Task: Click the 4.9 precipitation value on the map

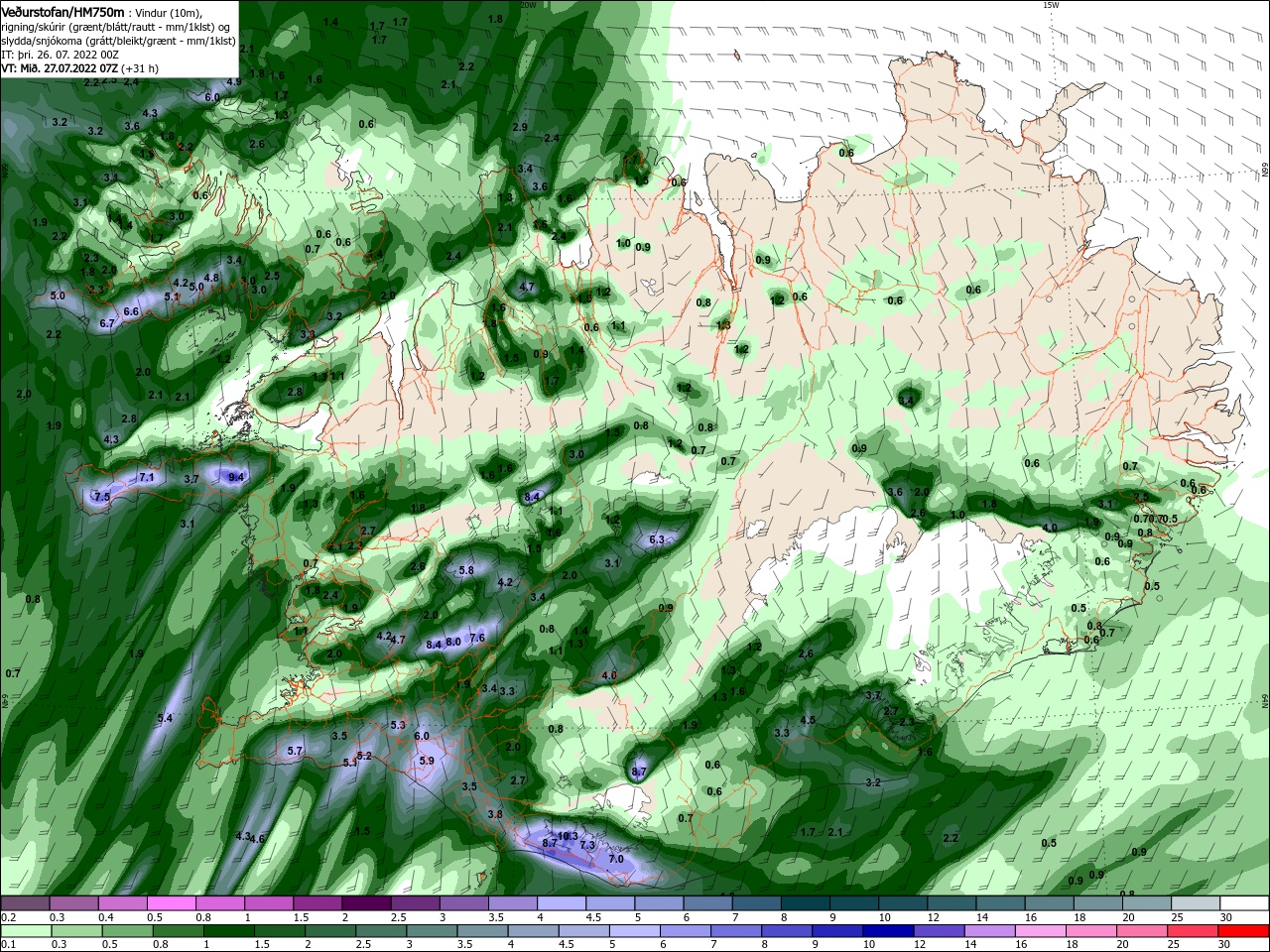Action: pyautogui.click(x=234, y=81)
